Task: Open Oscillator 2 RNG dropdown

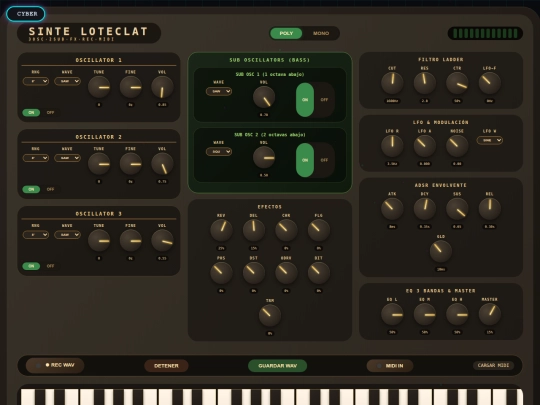Action: point(36,158)
